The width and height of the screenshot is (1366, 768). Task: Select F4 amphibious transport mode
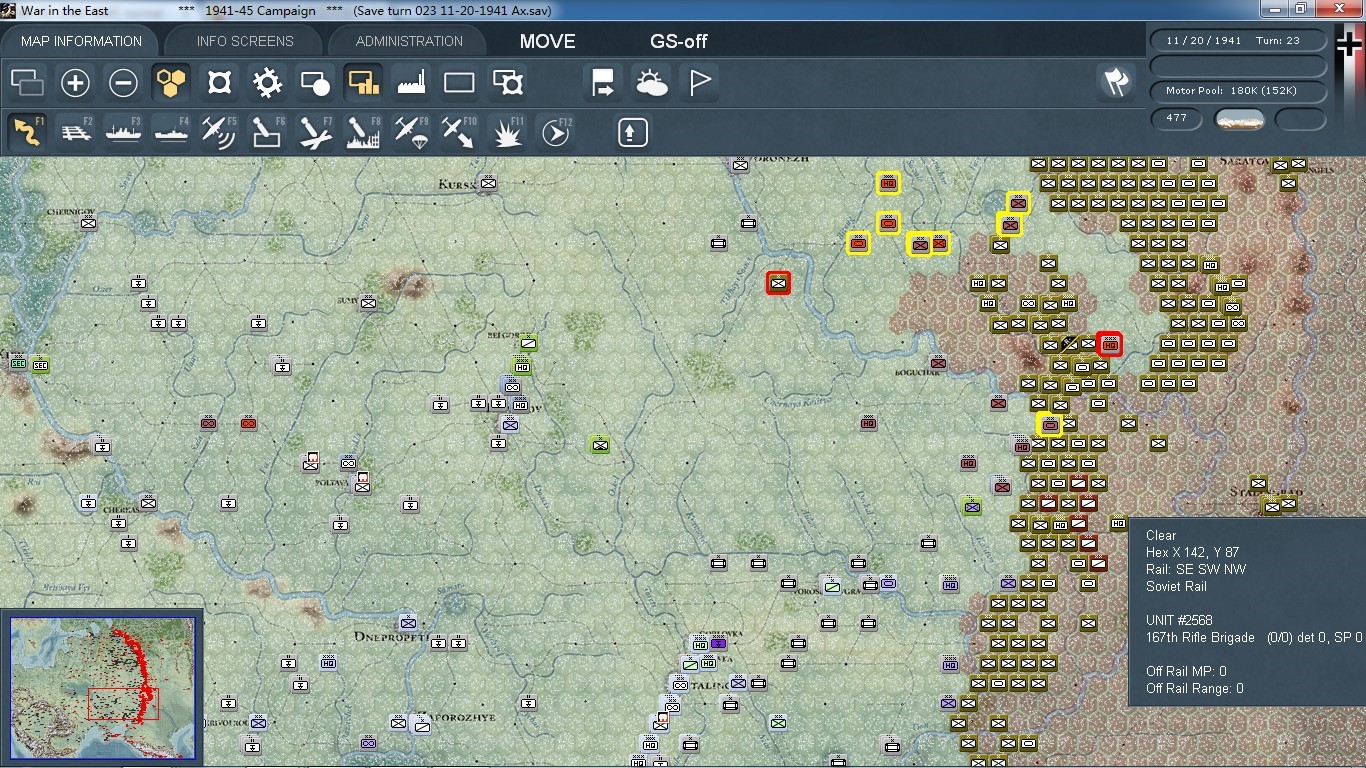click(171, 132)
